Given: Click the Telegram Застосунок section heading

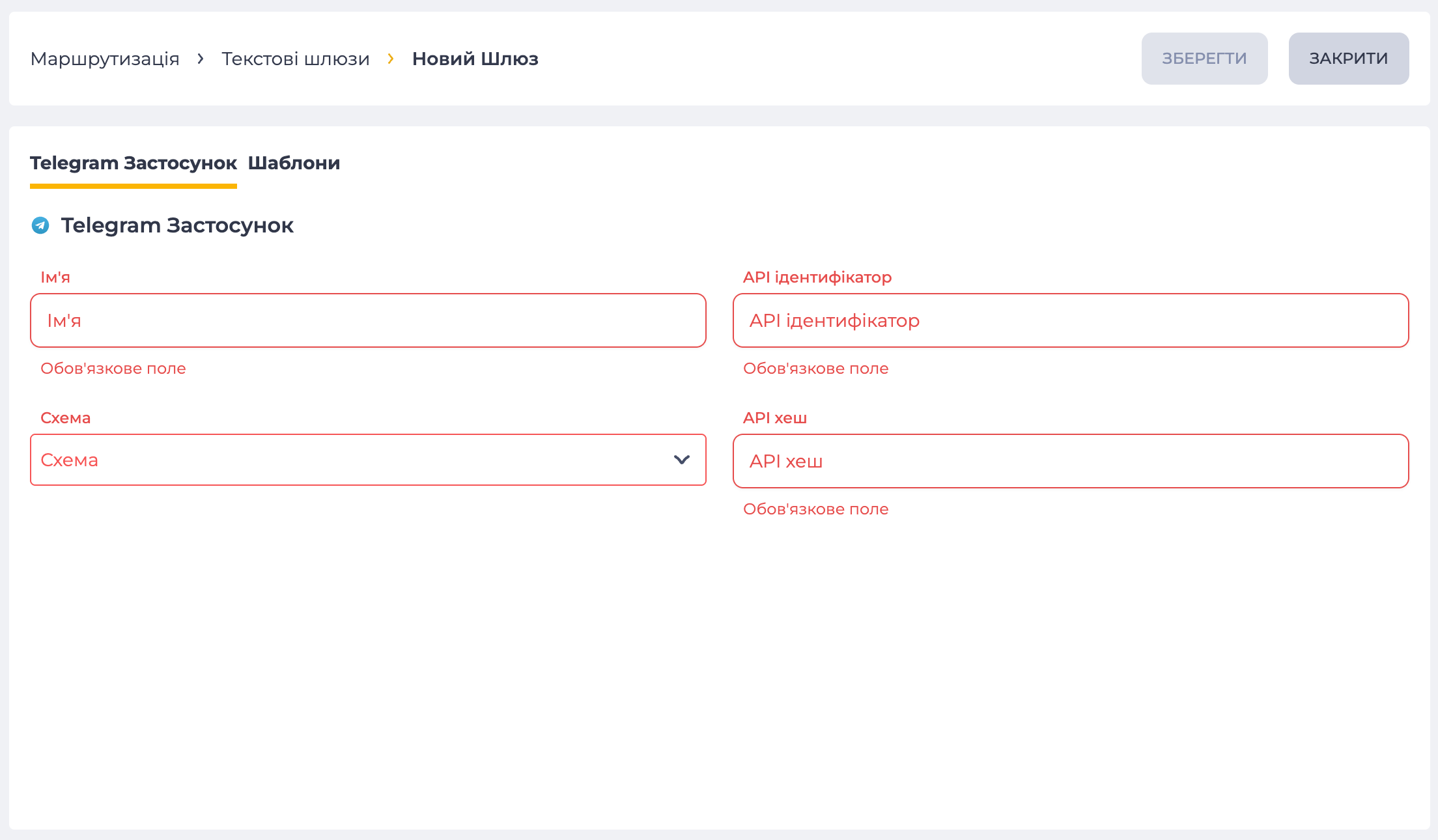Looking at the screenshot, I should pyautogui.click(x=177, y=225).
